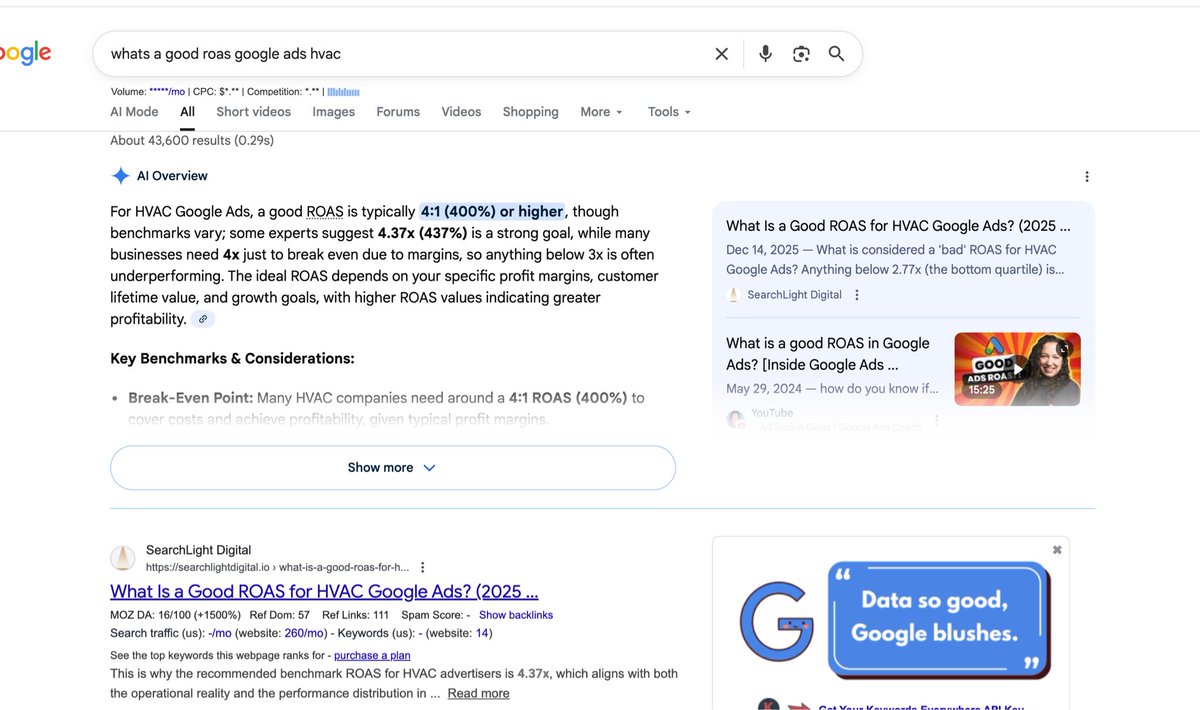This screenshot has width=1200, height=710.
Task: Click the volume value in keyword stats
Action: (x=167, y=92)
